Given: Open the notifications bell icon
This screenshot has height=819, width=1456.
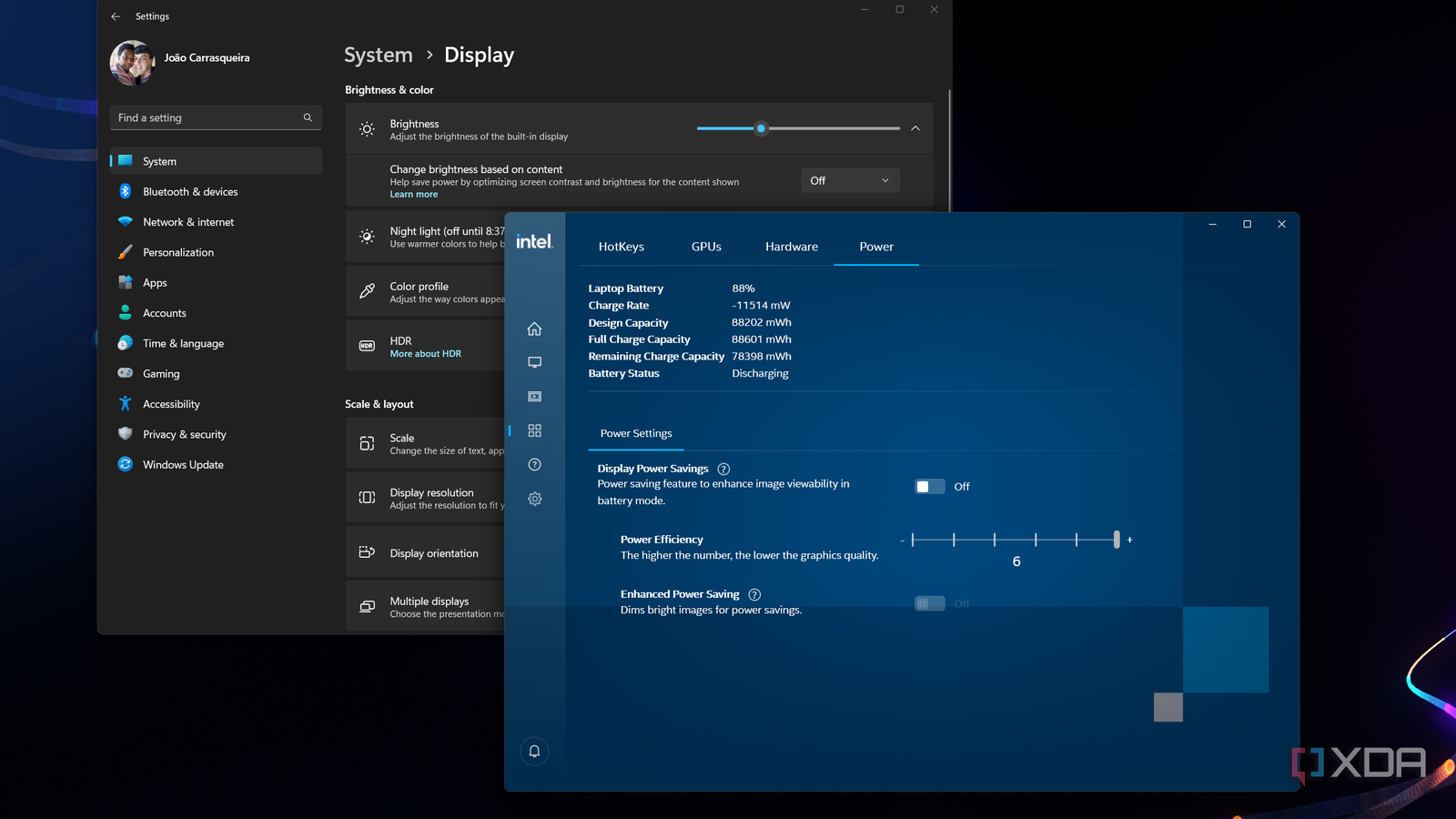Looking at the screenshot, I should 534,751.
